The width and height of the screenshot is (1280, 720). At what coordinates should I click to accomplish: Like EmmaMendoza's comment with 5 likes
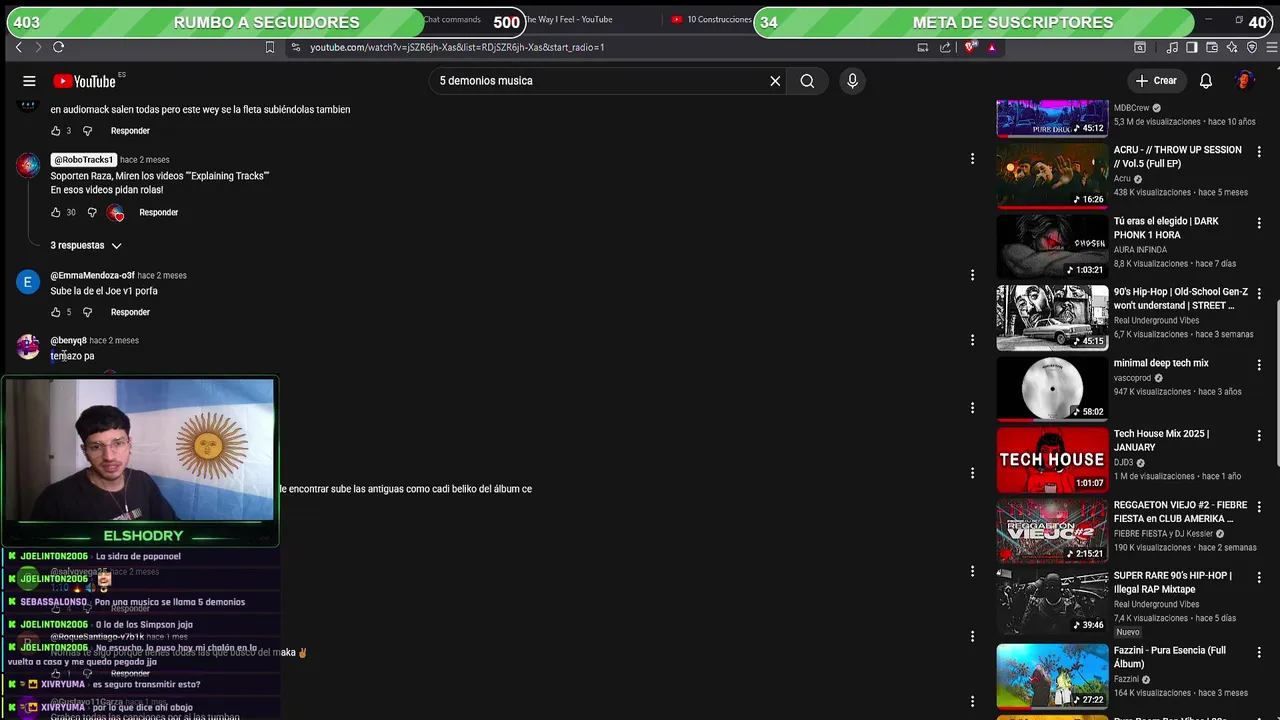coord(56,312)
